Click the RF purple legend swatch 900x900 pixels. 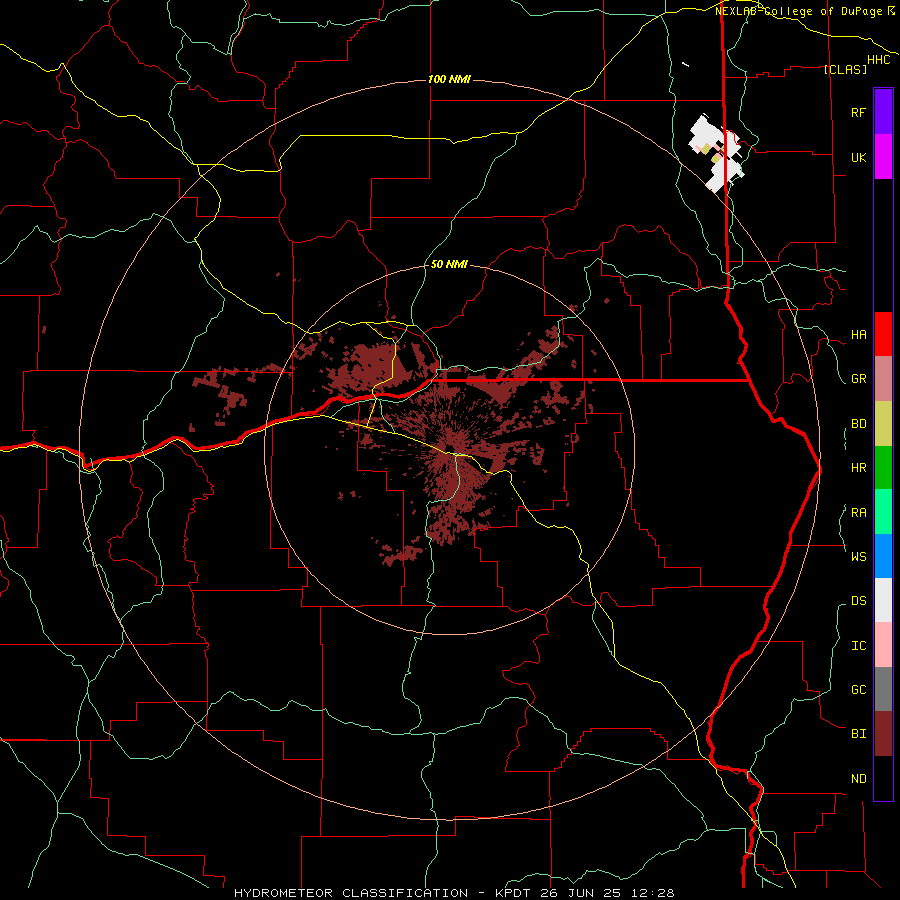click(x=883, y=112)
